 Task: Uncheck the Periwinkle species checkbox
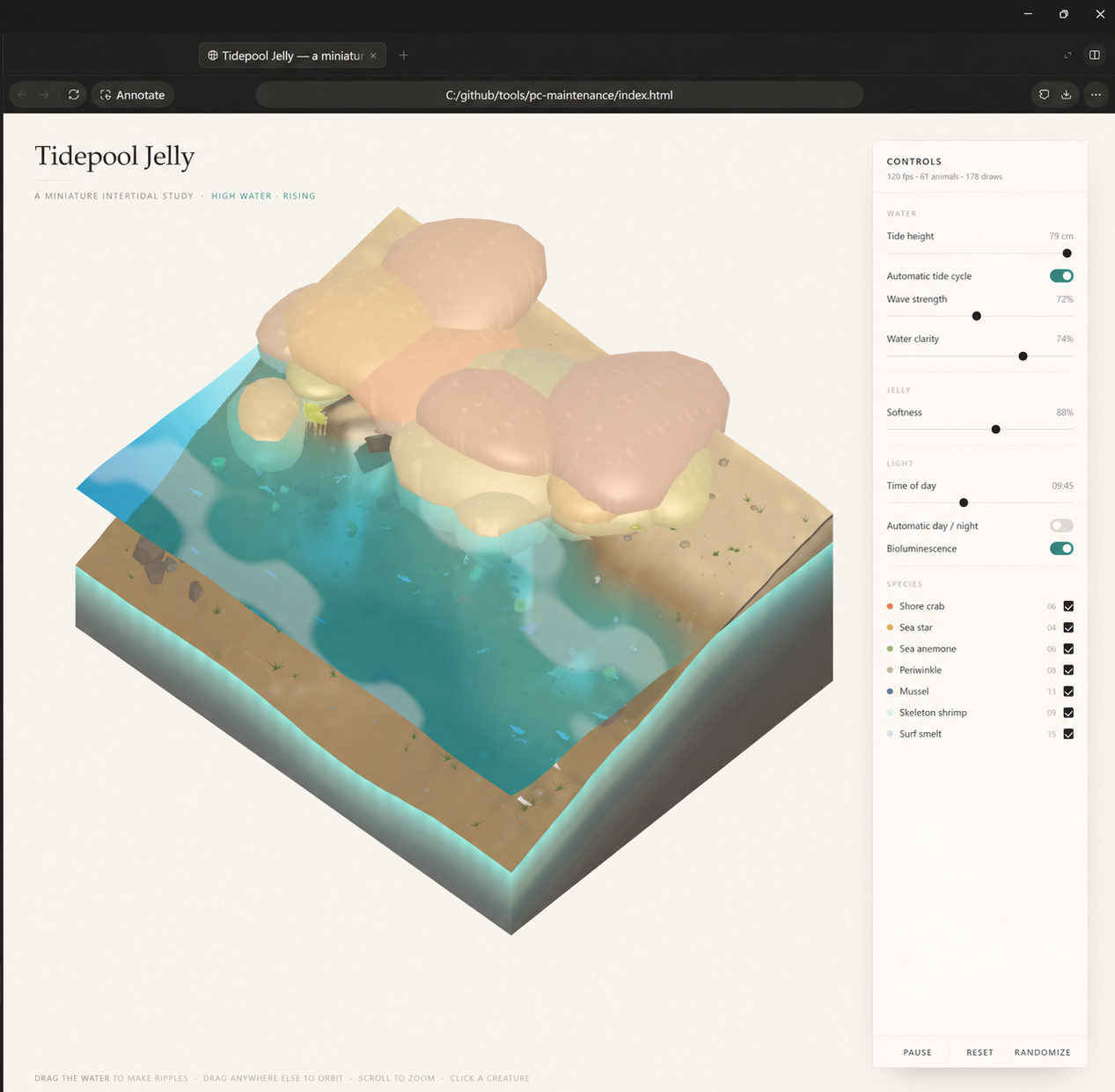(x=1068, y=671)
